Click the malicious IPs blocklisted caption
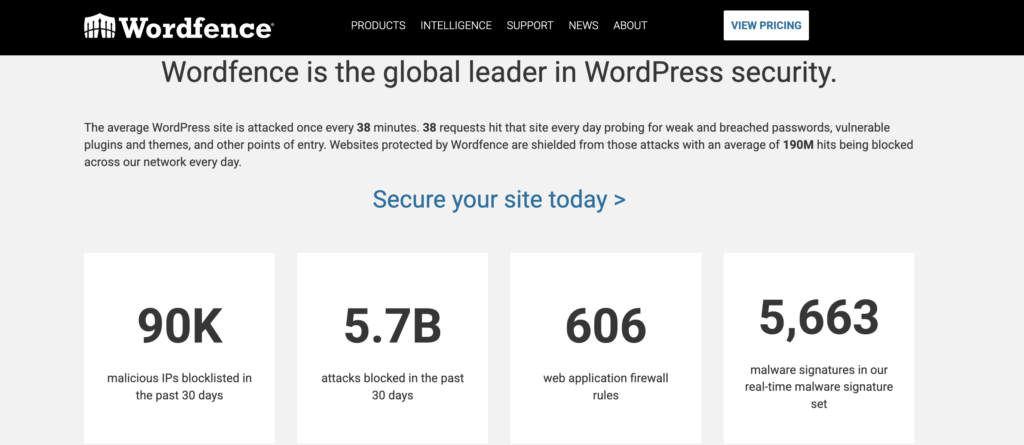The image size is (1024, 445). pos(180,387)
